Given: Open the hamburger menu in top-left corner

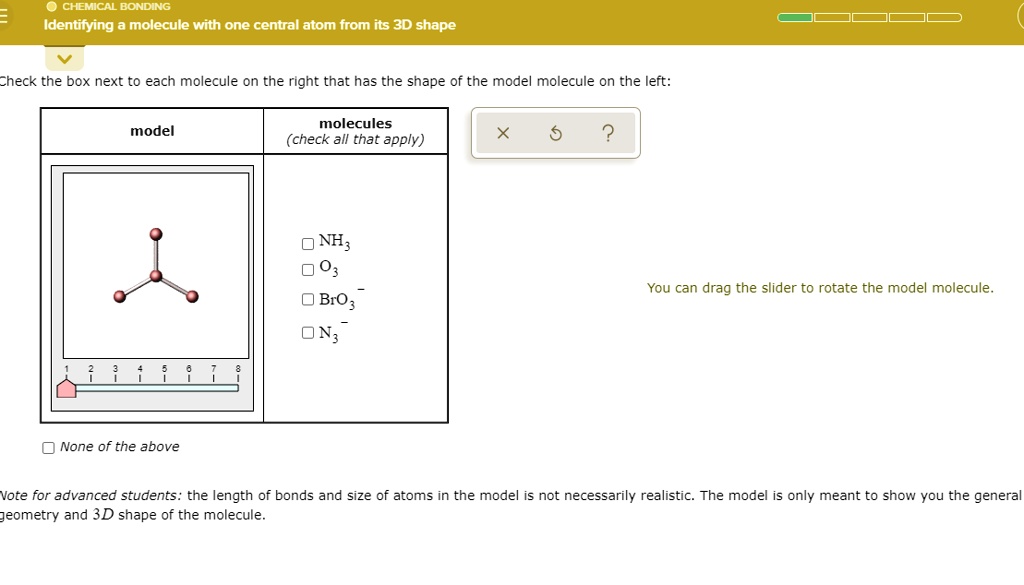Looking at the screenshot, I should coord(4,17).
